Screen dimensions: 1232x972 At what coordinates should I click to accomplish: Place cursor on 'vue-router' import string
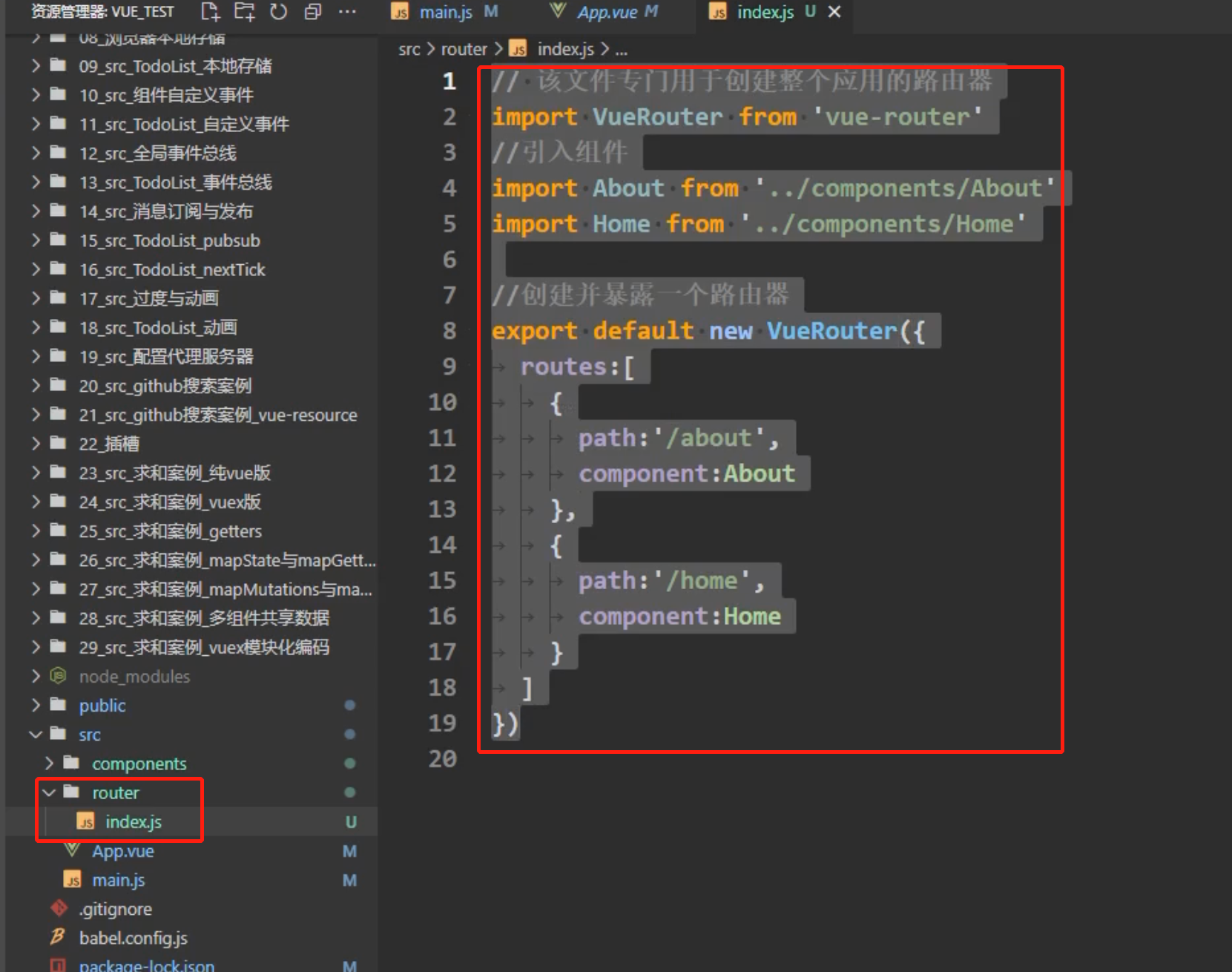click(897, 116)
